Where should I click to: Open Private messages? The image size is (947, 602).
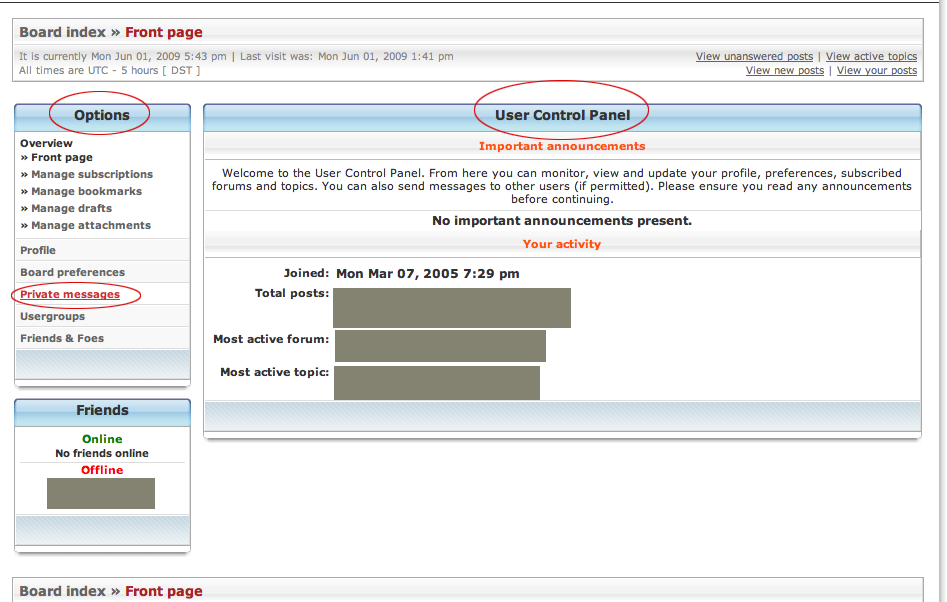pos(70,294)
